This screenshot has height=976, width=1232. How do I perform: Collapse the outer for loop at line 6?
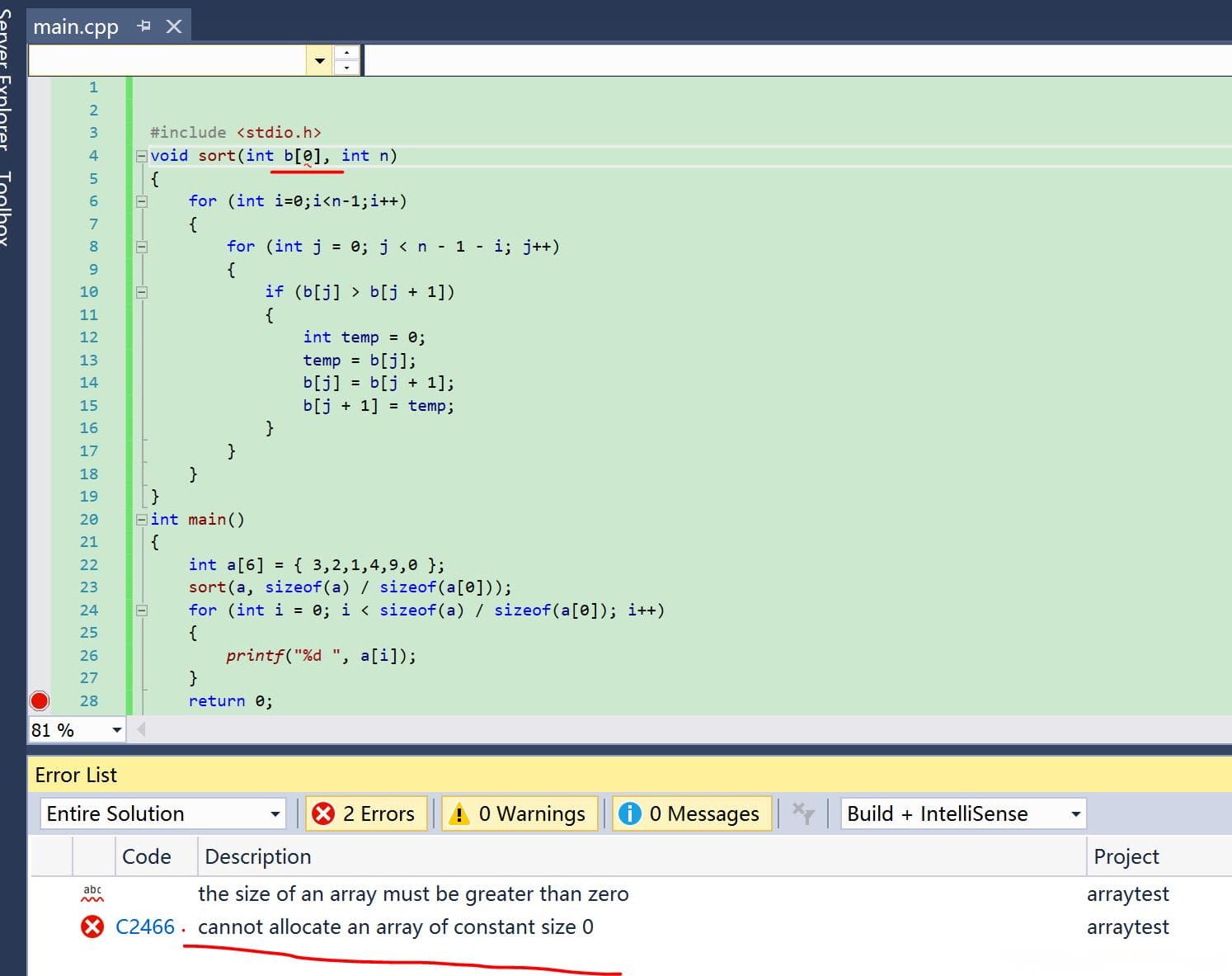pos(141,201)
